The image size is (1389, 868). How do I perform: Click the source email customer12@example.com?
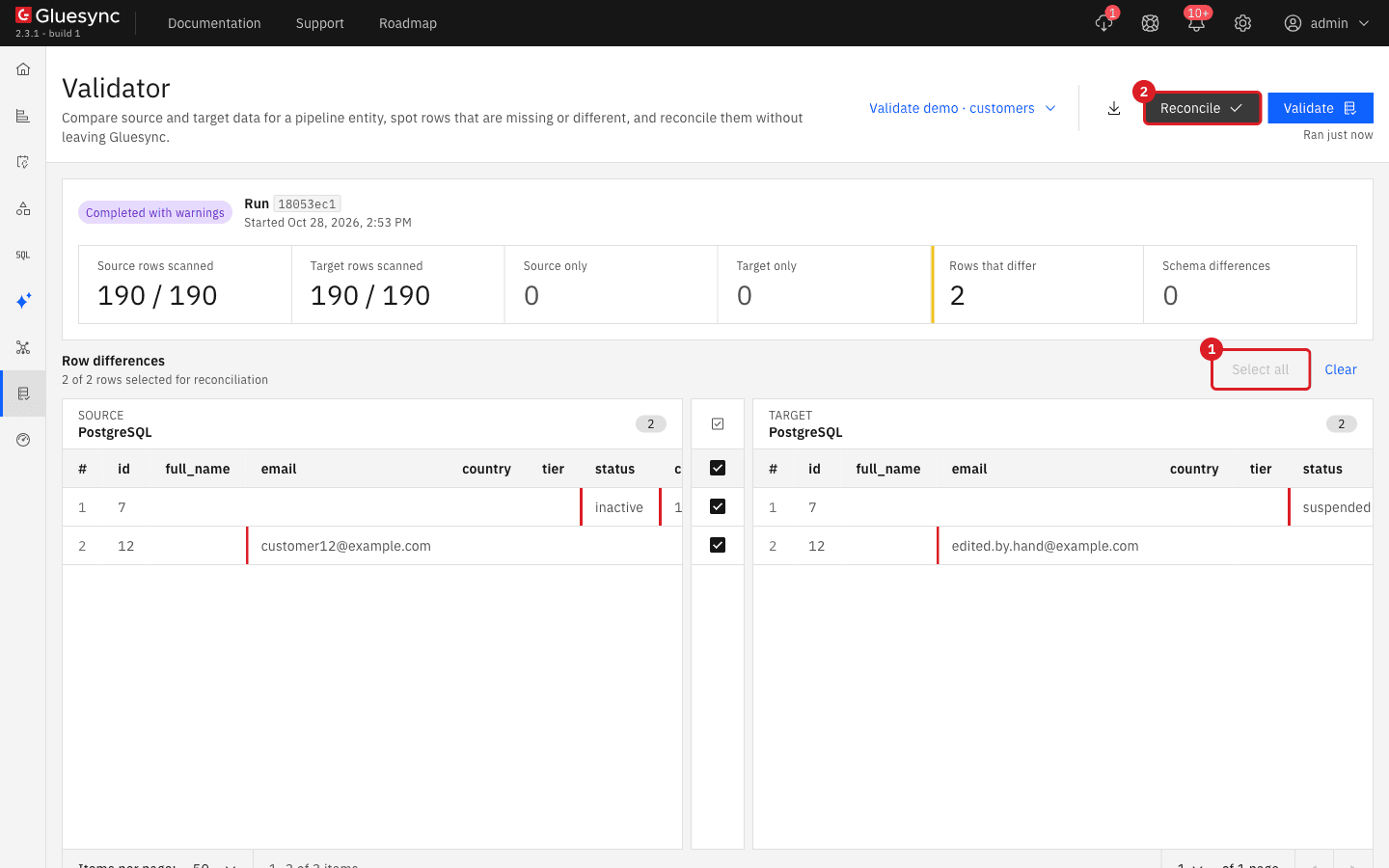point(346,546)
